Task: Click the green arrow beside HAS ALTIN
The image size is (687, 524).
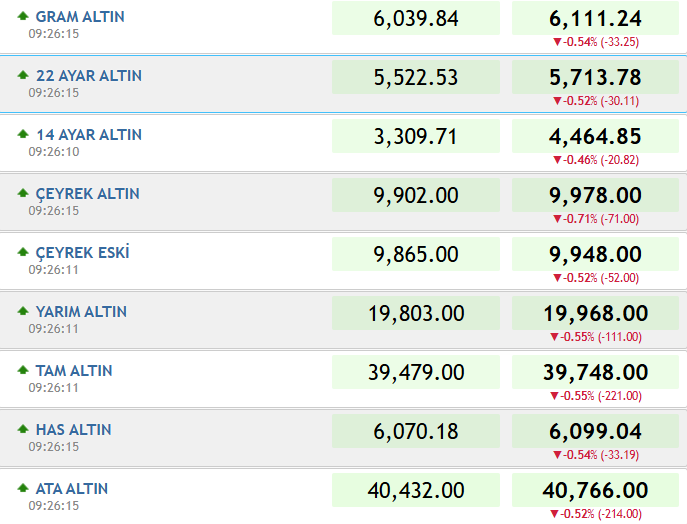Action: (23, 429)
